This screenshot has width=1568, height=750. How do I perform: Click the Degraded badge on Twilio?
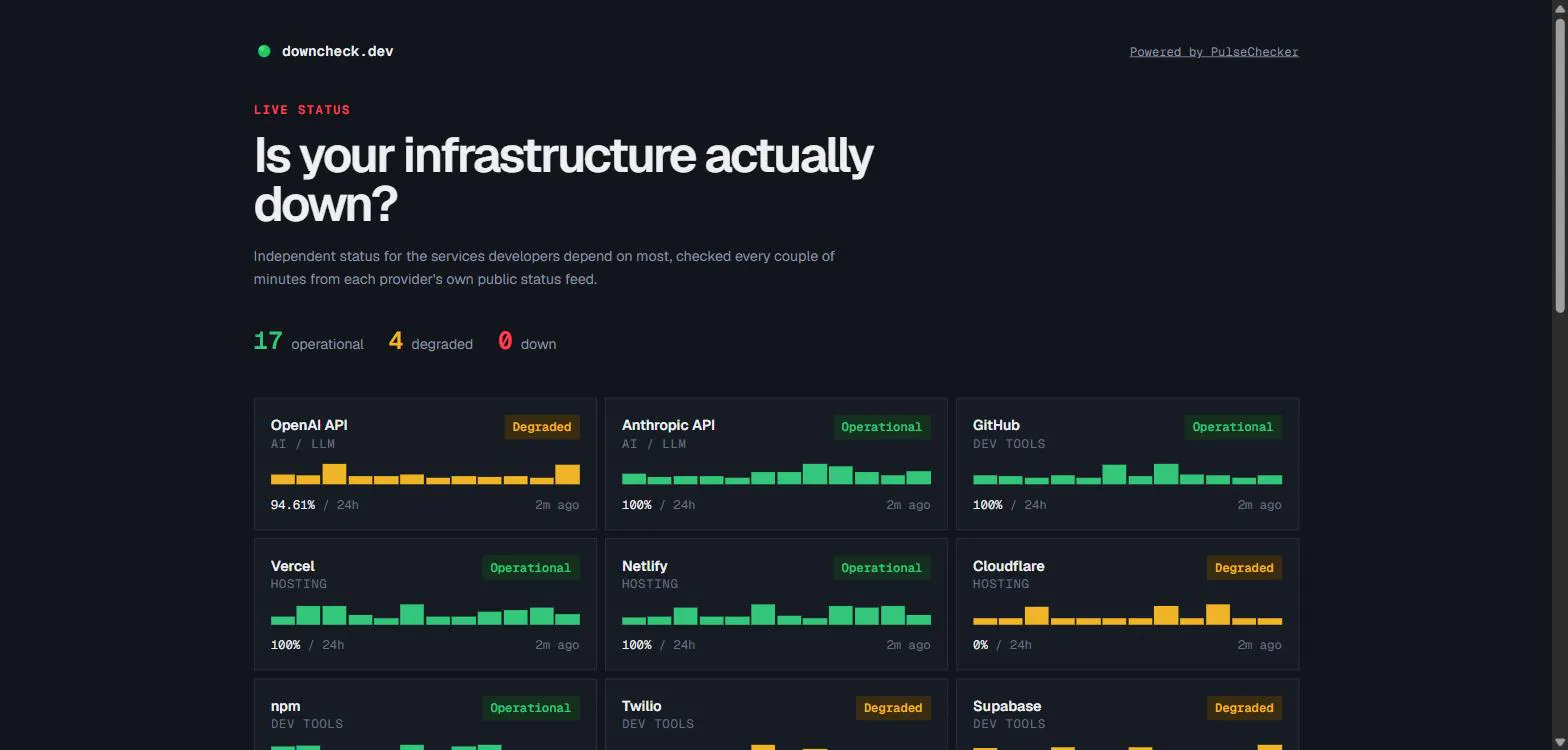click(x=893, y=708)
